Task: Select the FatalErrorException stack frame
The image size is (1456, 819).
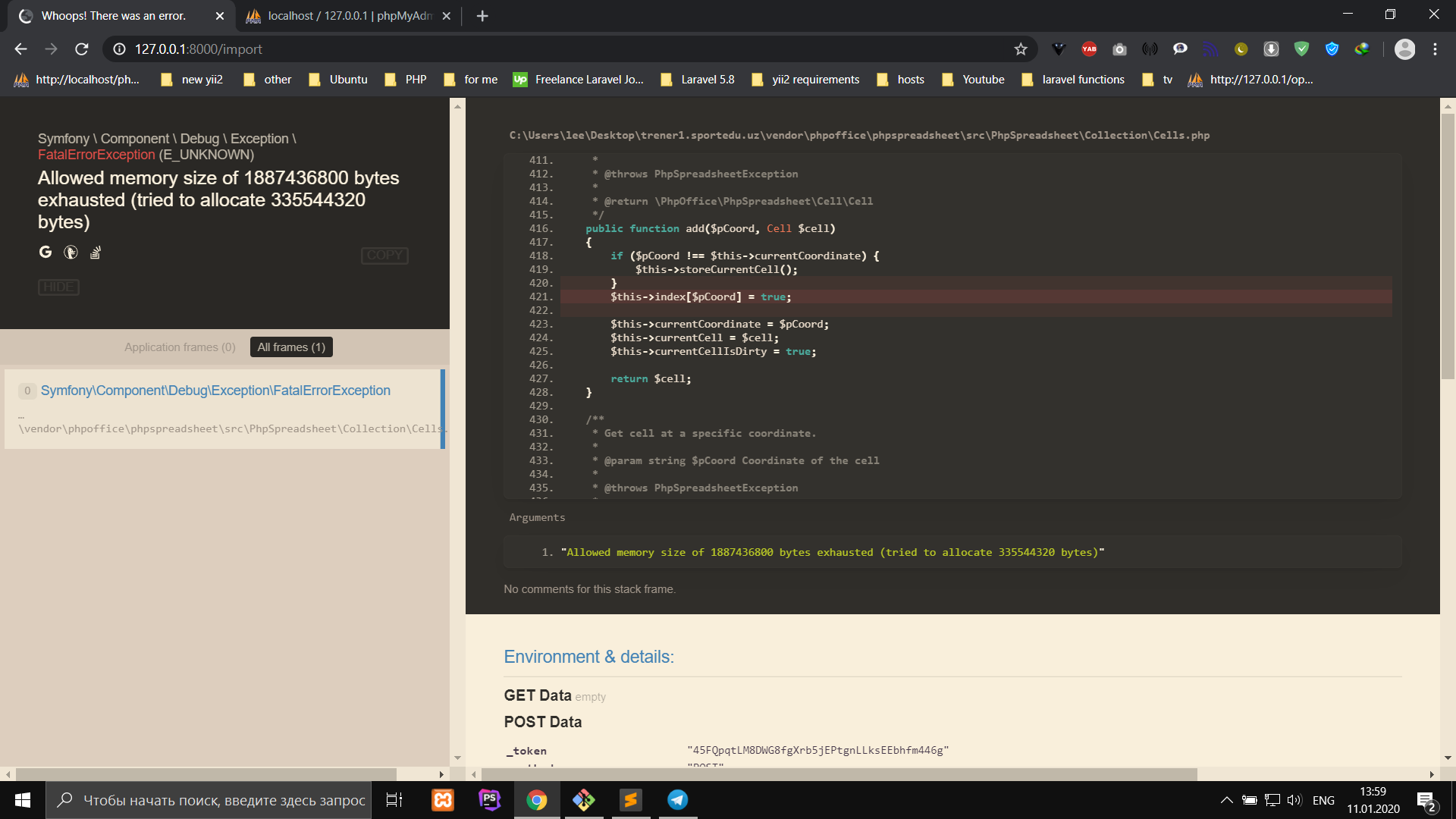Action: (215, 391)
